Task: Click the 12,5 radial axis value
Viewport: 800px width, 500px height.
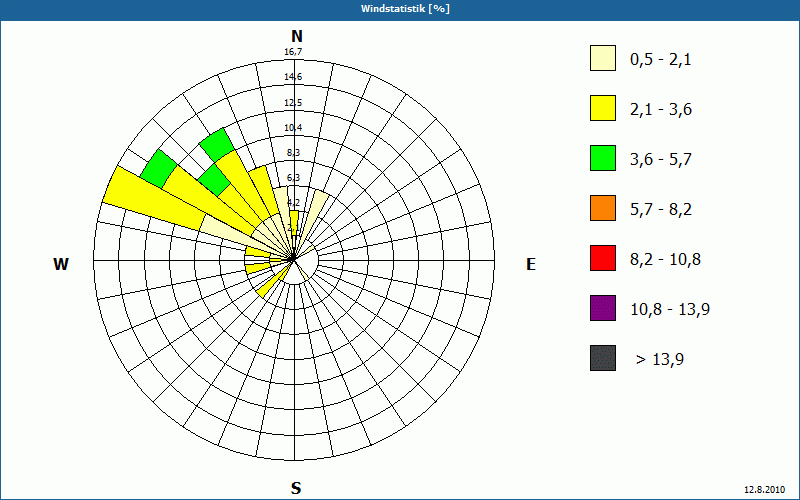Action: 293,103
